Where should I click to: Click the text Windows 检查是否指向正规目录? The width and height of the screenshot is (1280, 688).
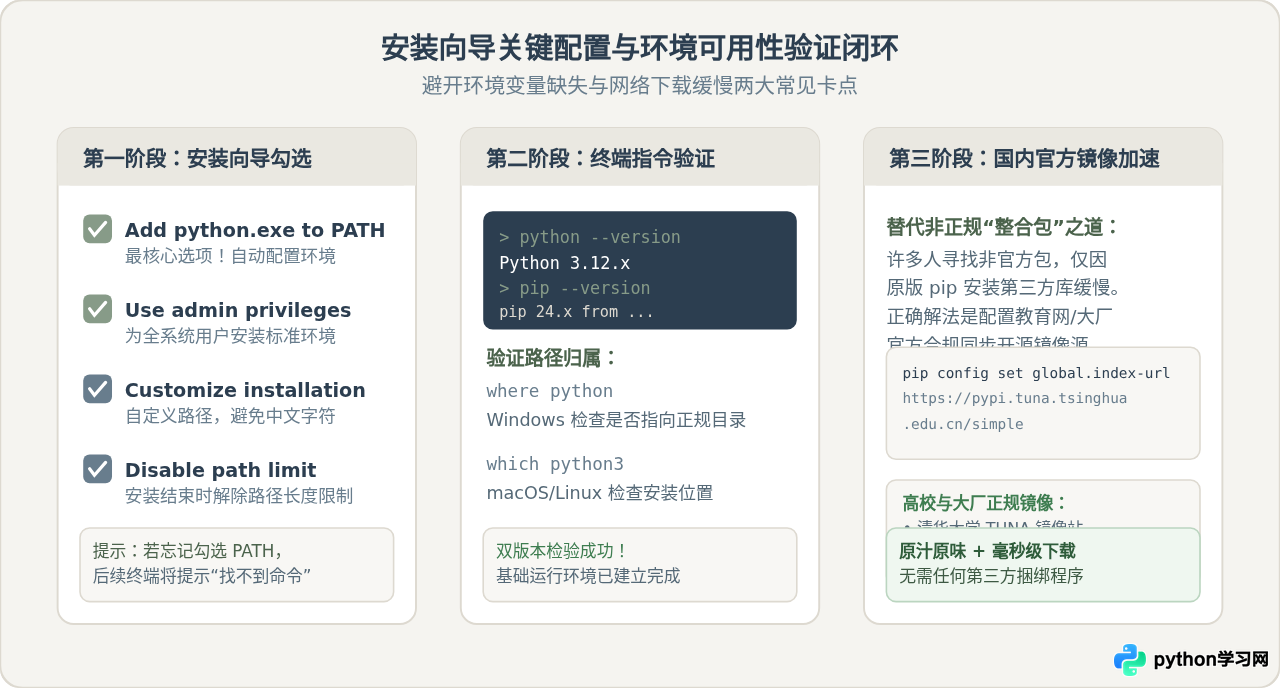[616, 420]
